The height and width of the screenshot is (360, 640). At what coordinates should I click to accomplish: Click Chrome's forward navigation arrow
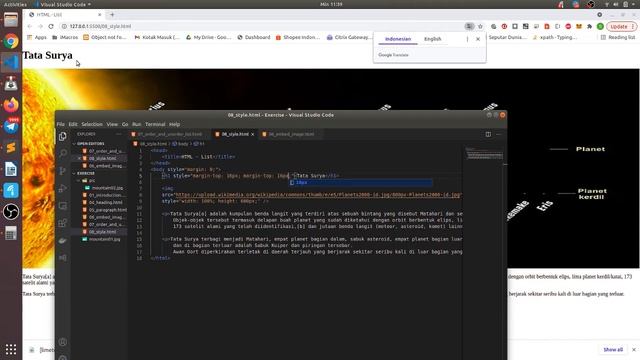tap(40, 26)
